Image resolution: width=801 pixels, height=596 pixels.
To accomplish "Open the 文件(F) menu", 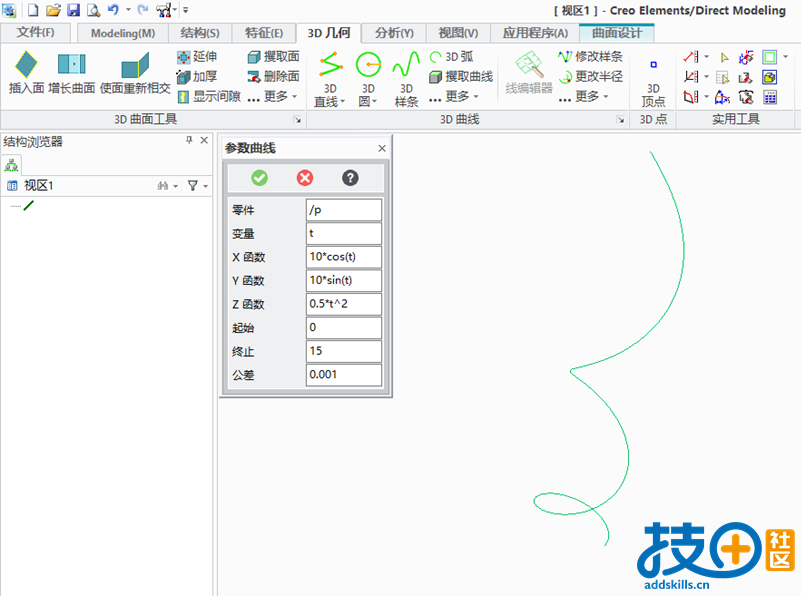I will coord(35,33).
